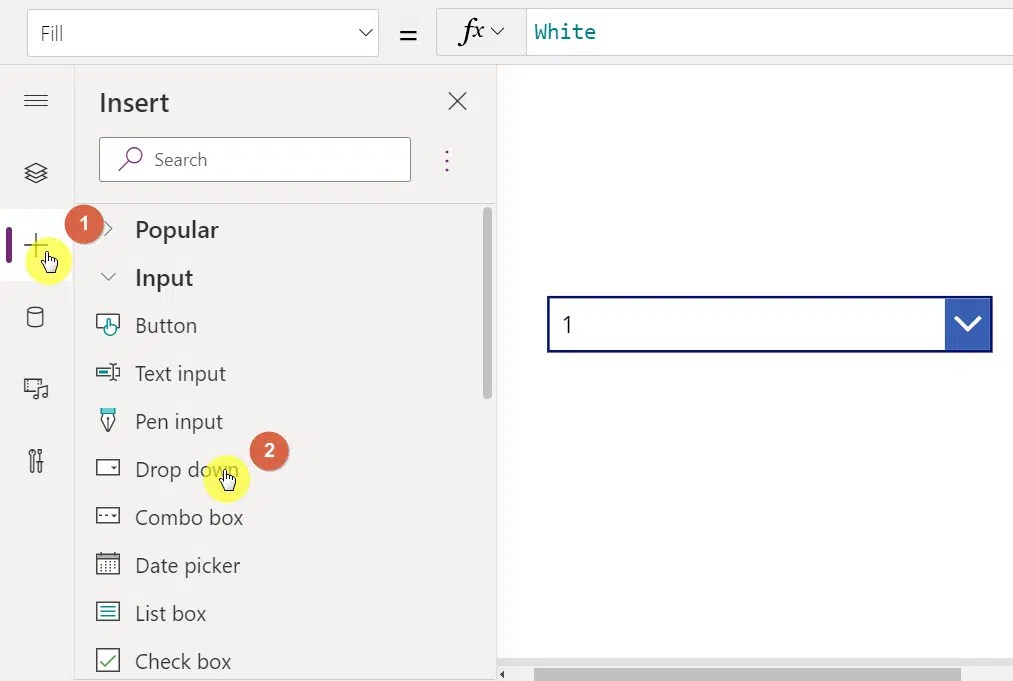This screenshot has width=1013, height=681.
Task: Insert a Check box control
Action: 182,661
